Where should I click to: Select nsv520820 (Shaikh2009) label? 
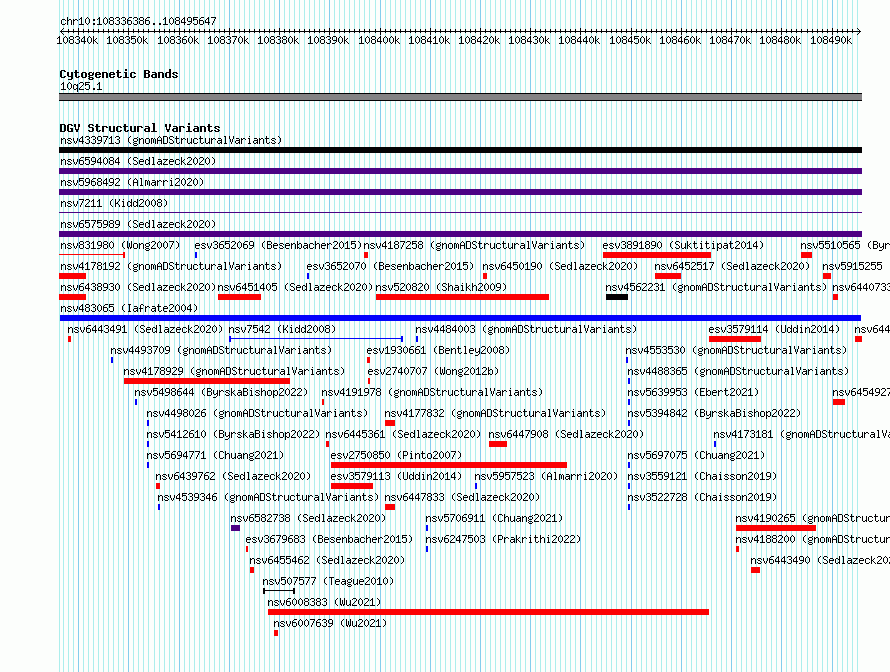point(441,287)
